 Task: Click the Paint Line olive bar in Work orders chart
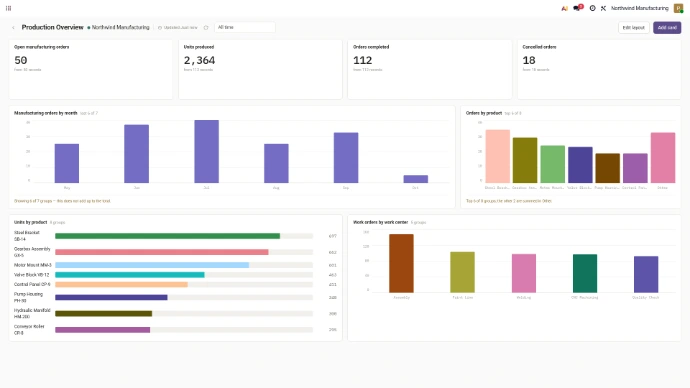tap(462, 272)
